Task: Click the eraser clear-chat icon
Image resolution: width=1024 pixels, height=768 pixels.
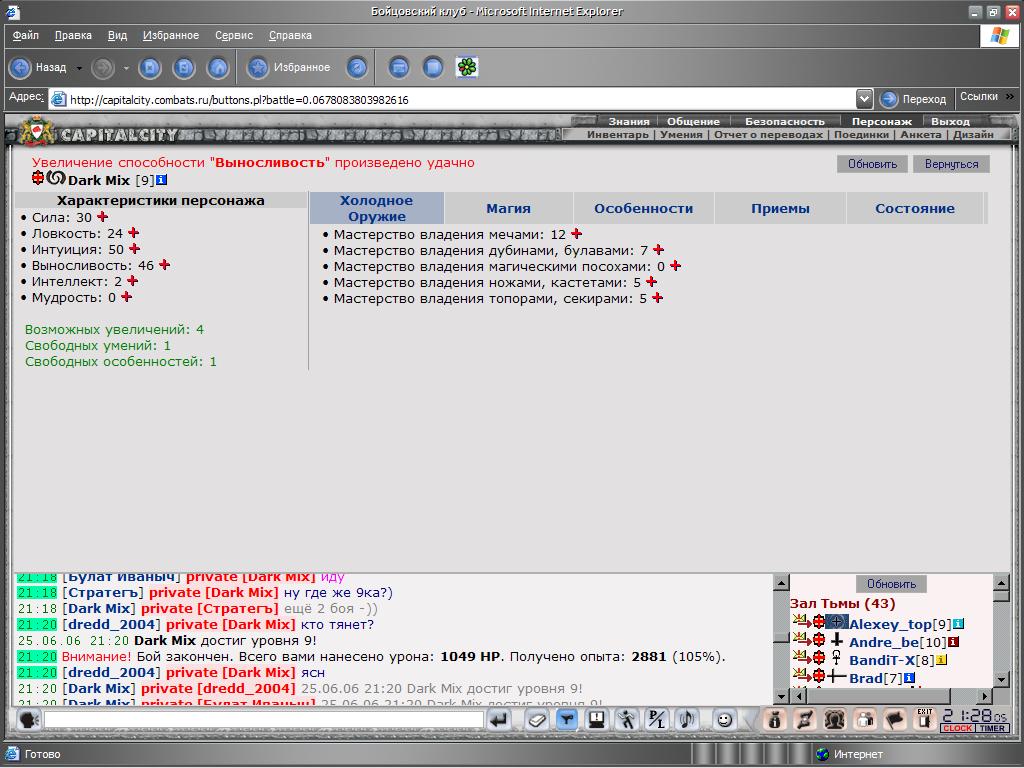Action: click(x=537, y=720)
